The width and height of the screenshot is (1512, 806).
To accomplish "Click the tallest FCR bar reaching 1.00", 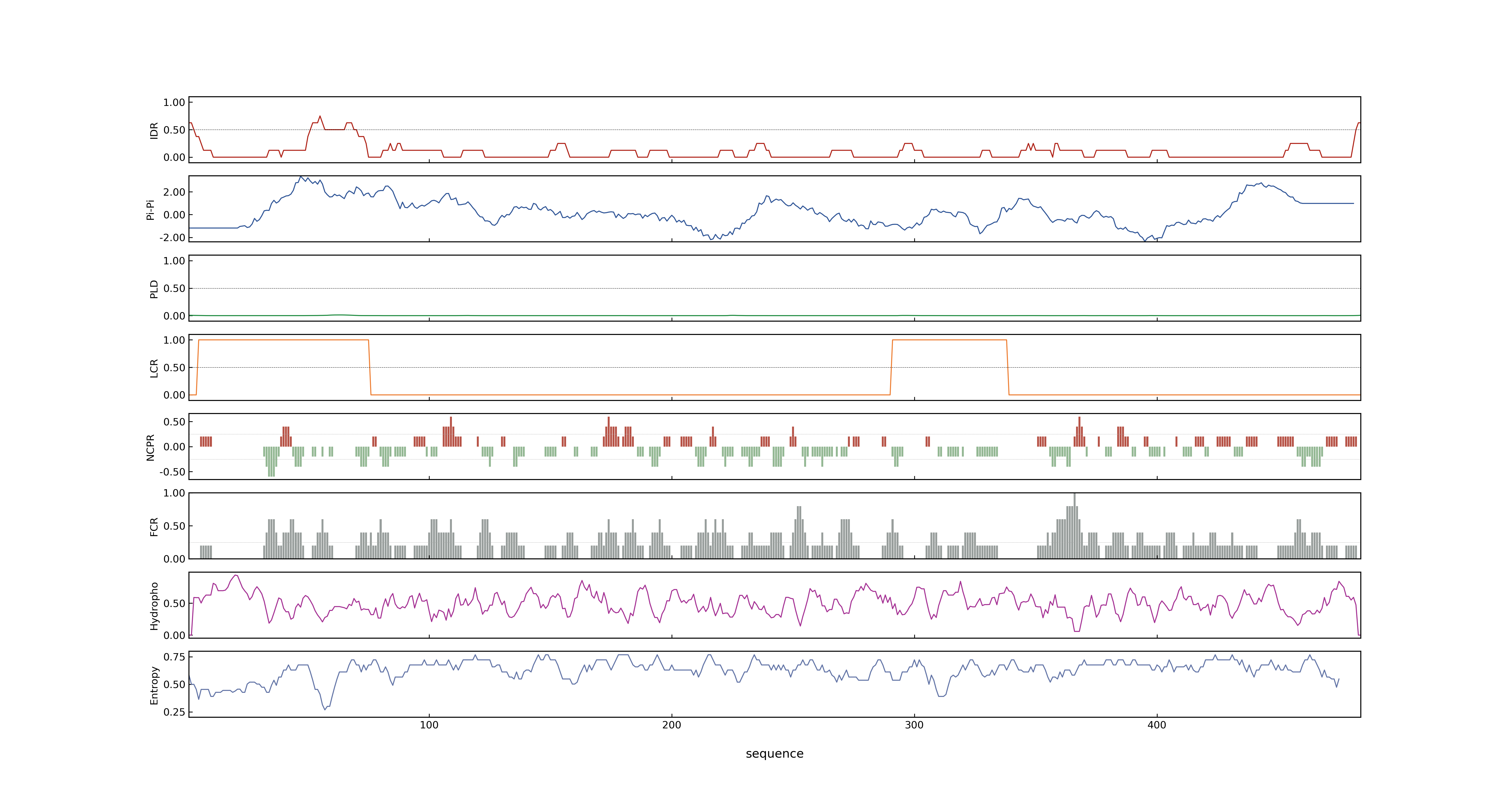I will pyautogui.click(x=1074, y=525).
